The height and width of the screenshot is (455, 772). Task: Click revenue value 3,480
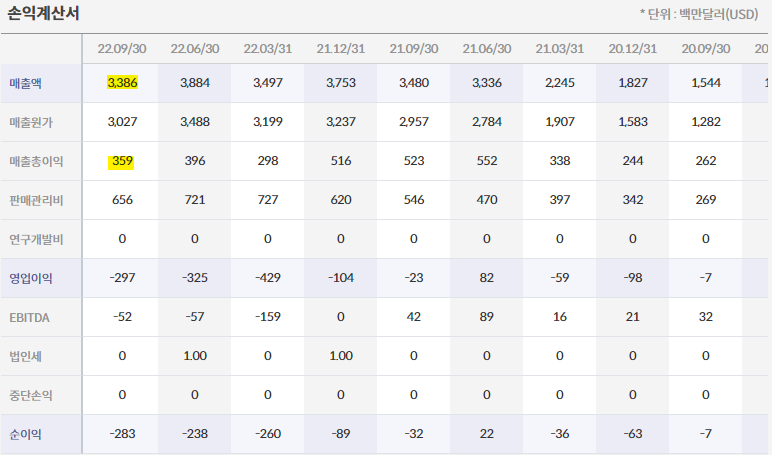click(x=414, y=83)
